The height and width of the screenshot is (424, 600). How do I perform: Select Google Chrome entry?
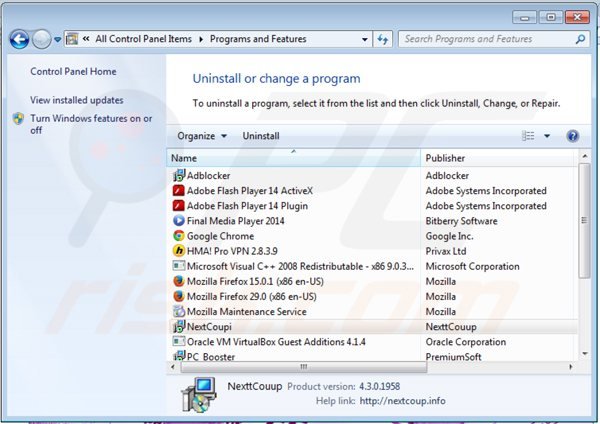[x=220, y=236]
